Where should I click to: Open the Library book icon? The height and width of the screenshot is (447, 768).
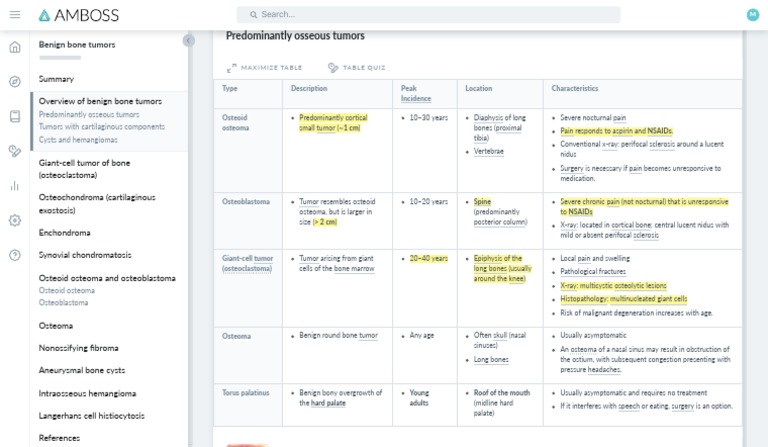pos(15,116)
